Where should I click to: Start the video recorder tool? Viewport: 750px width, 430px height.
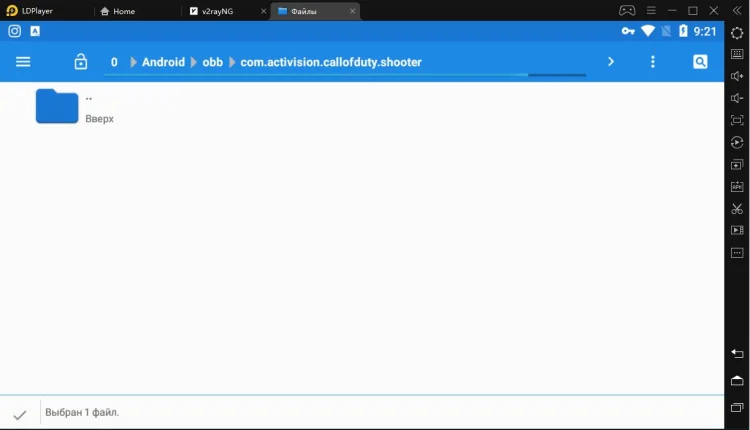(x=737, y=231)
